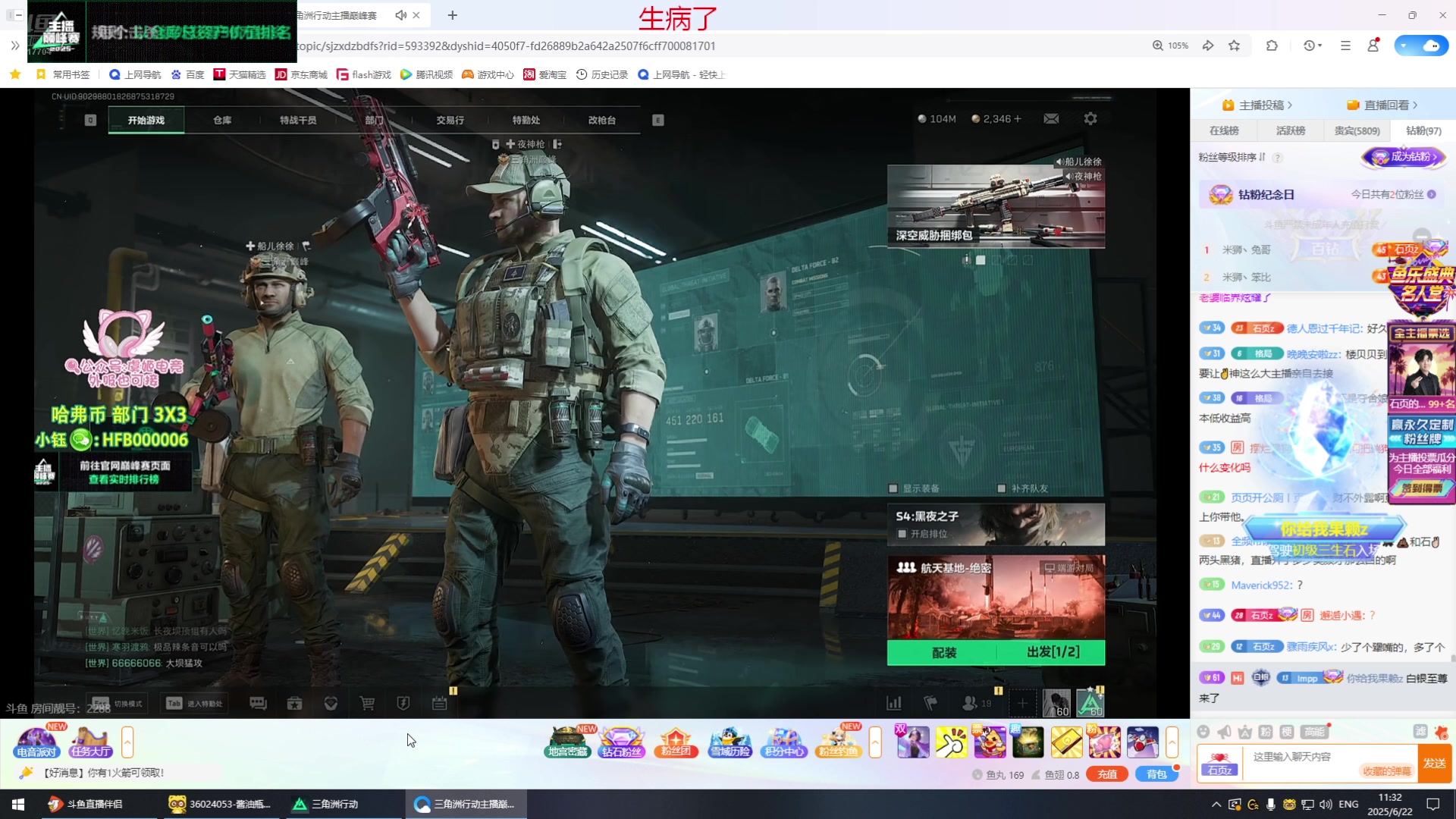Open the 深空威胁捆绑包 thumbnail
The width and height of the screenshot is (1456, 819).
point(996,206)
